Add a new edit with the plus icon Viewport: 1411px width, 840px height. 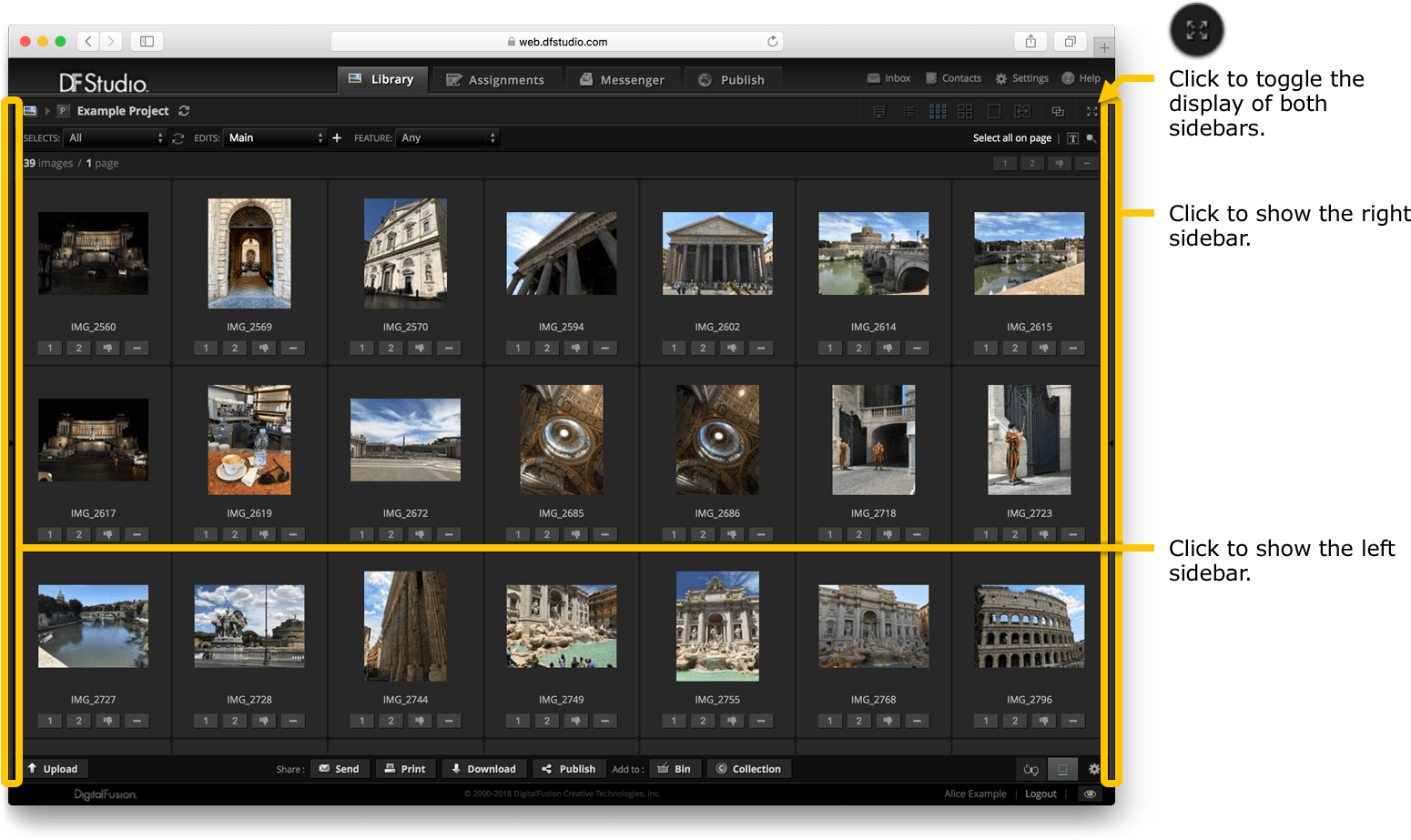click(x=337, y=138)
